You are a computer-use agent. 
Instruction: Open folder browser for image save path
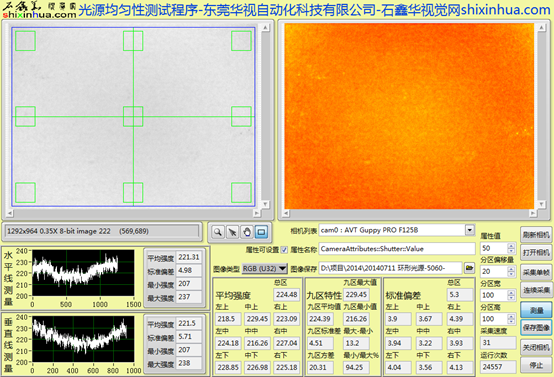coord(469,268)
